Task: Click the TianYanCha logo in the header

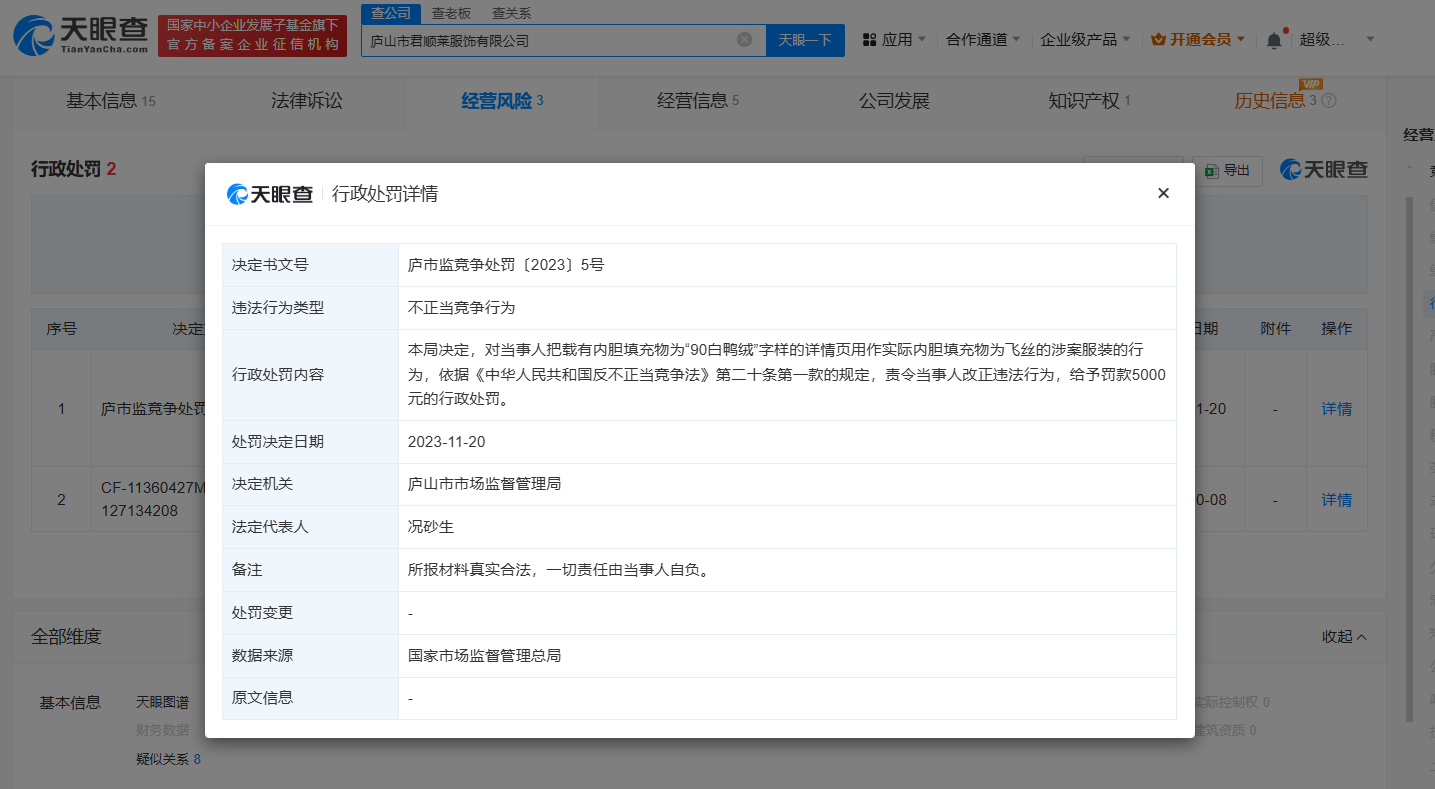Action: (x=81, y=35)
